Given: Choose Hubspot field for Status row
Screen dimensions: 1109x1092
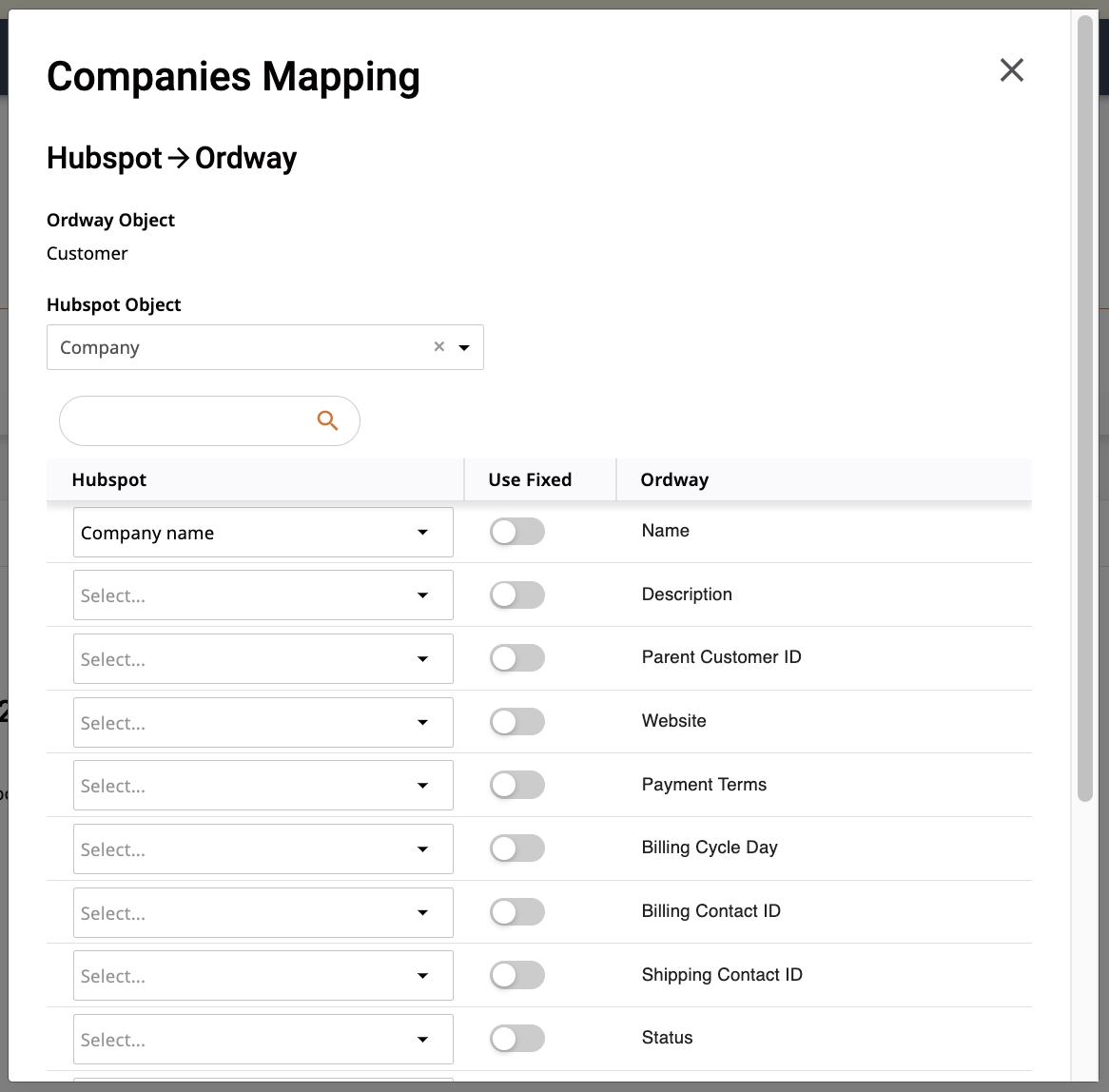Looking at the screenshot, I should tap(263, 1039).
